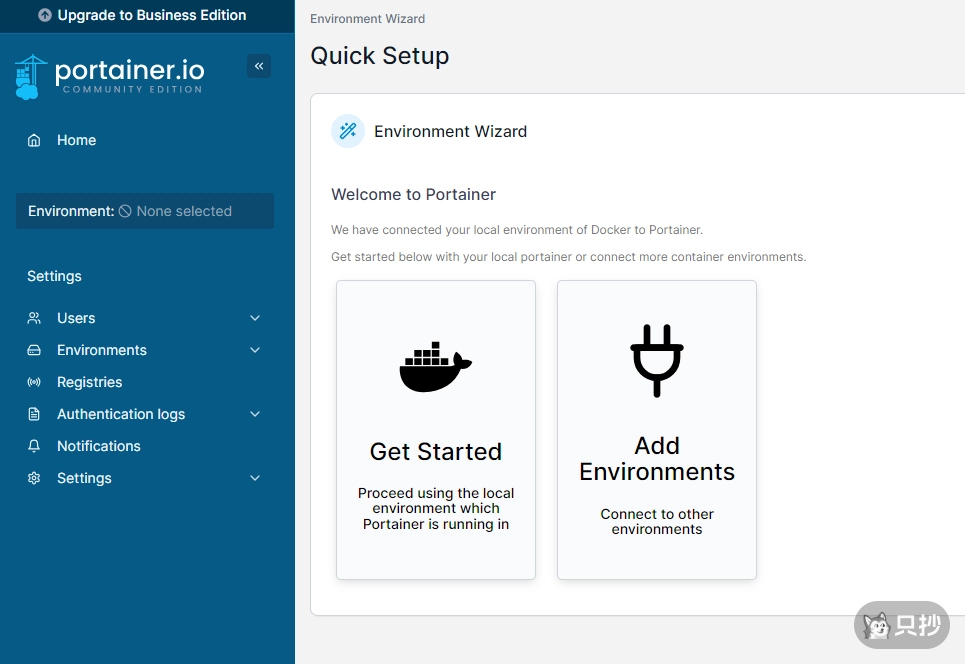Image resolution: width=965 pixels, height=664 pixels.
Task: Expand the Users submenu chevron
Action: point(255,318)
